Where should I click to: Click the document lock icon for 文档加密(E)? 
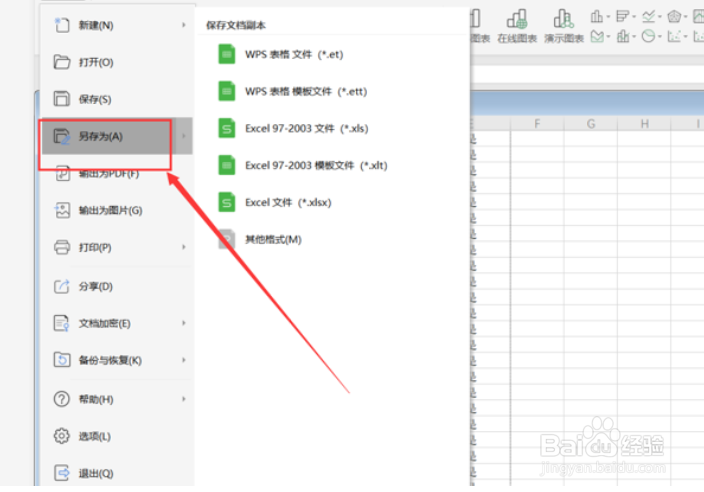tap(62, 323)
